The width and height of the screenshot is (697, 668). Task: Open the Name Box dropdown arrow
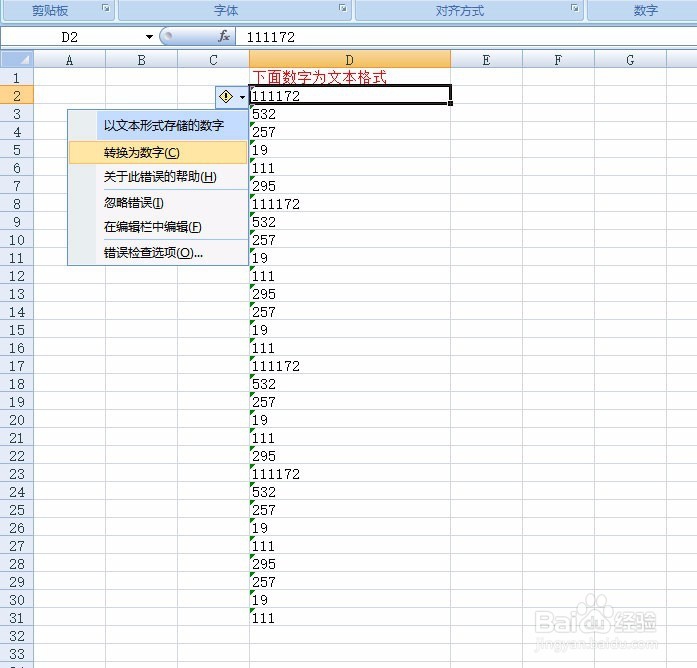pos(149,37)
